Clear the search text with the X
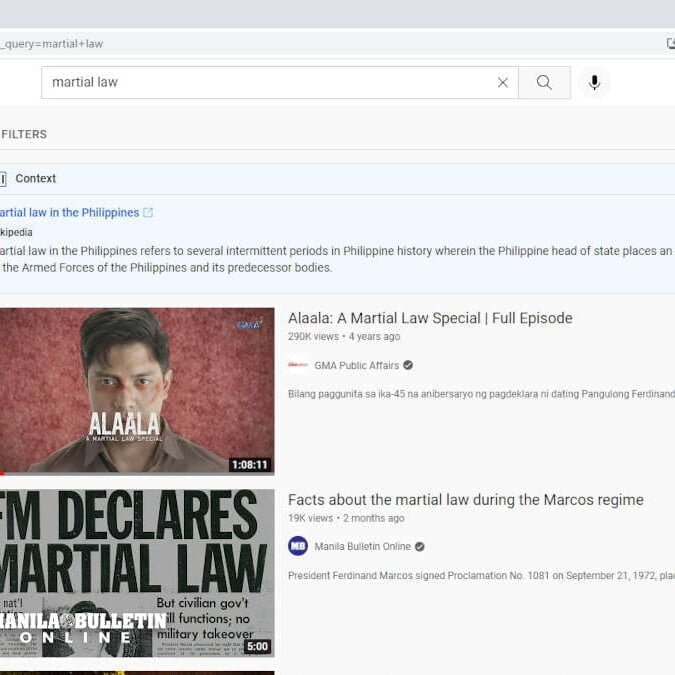This screenshot has width=675, height=675. coord(503,83)
